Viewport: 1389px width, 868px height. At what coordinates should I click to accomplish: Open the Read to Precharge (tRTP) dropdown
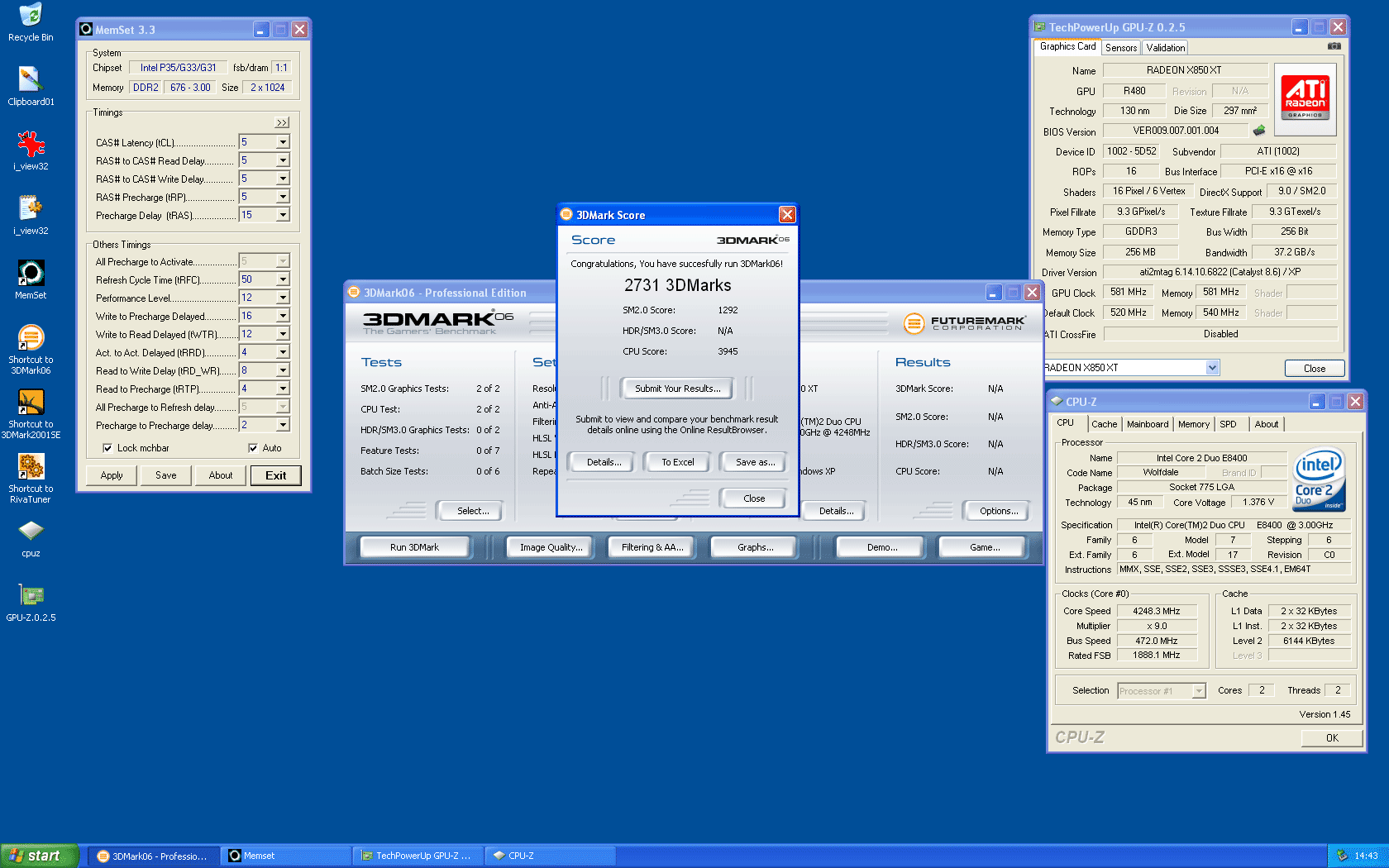(283, 389)
